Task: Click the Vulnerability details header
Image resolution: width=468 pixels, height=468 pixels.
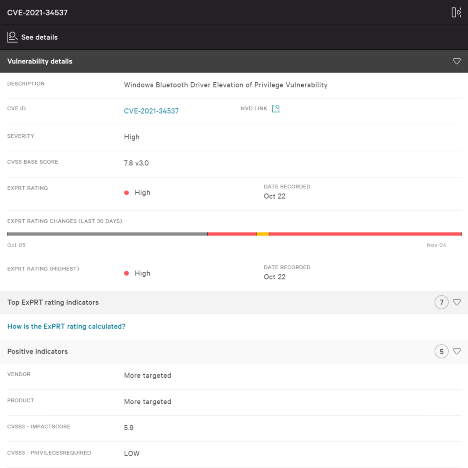Action: point(234,61)
